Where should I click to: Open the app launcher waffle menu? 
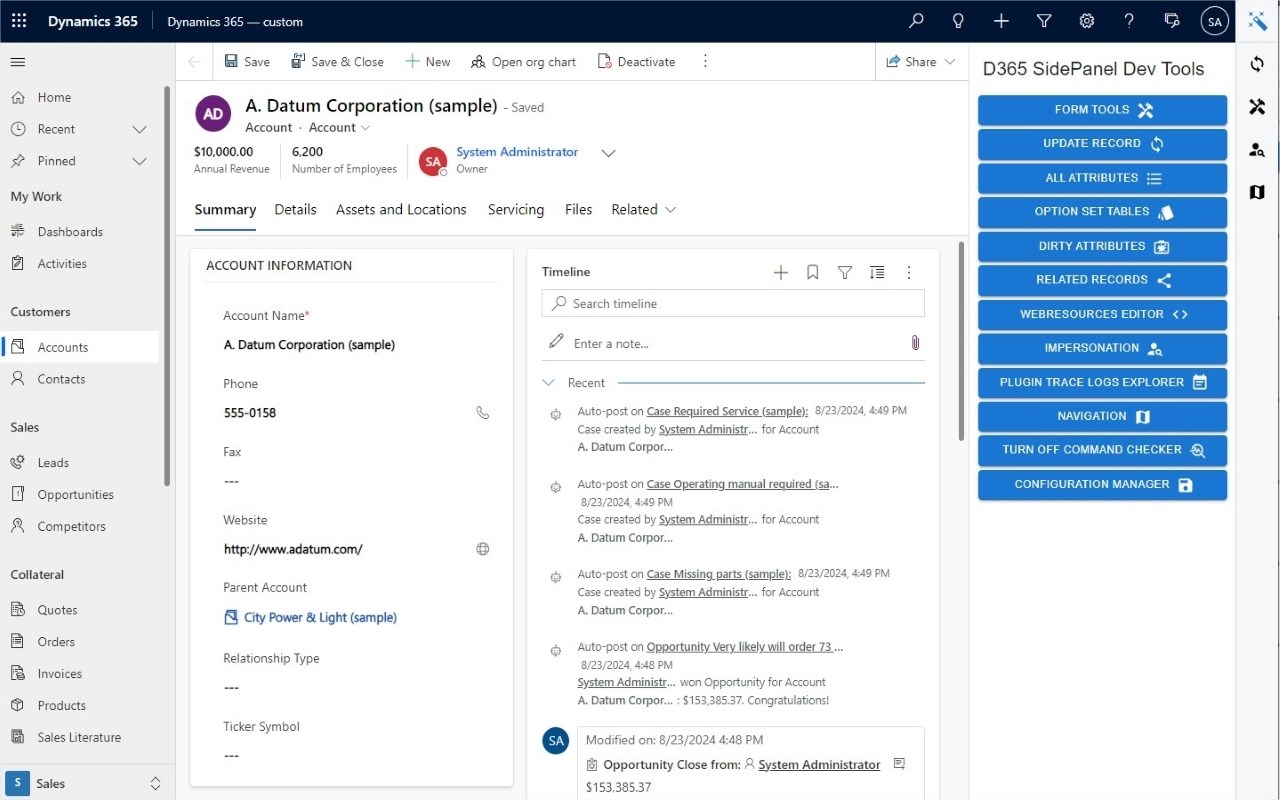coord(19,21)
